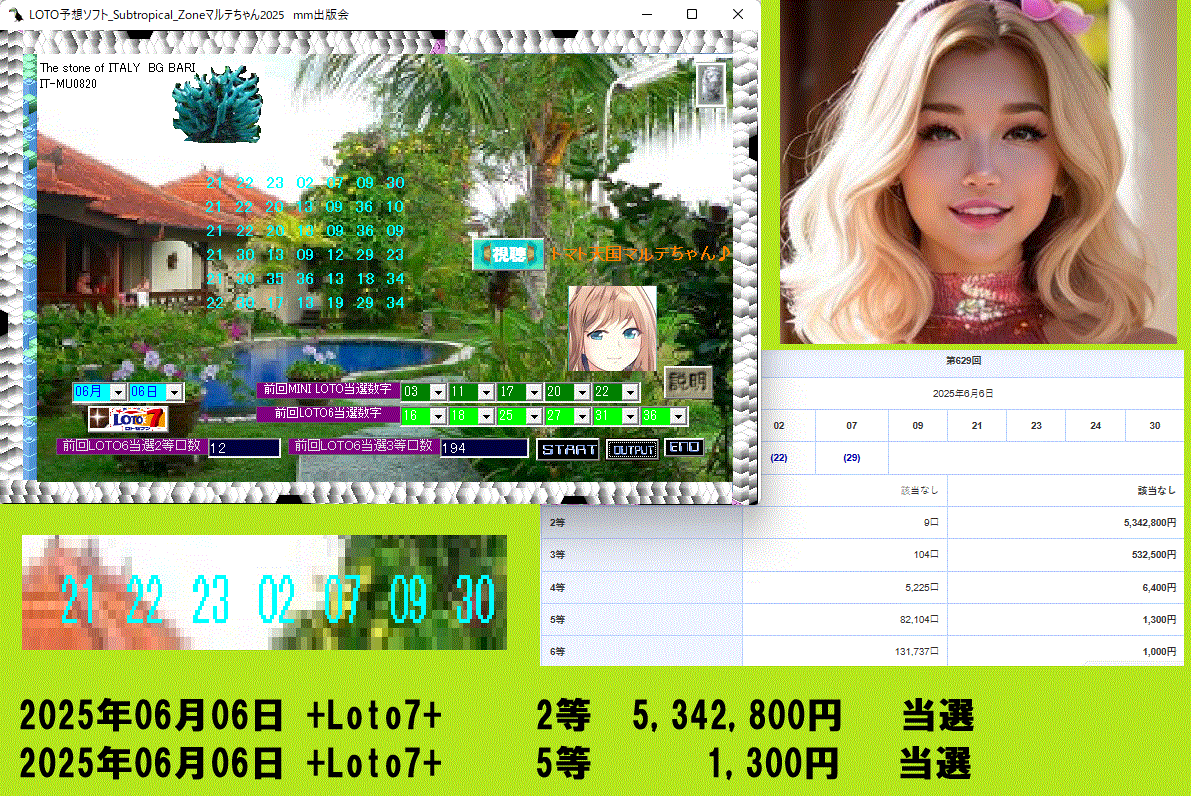This screenshot has width=1191, height=796.
Task: Click the 前回LOTO6当選2等口数 label
Action: pos(131,446)
